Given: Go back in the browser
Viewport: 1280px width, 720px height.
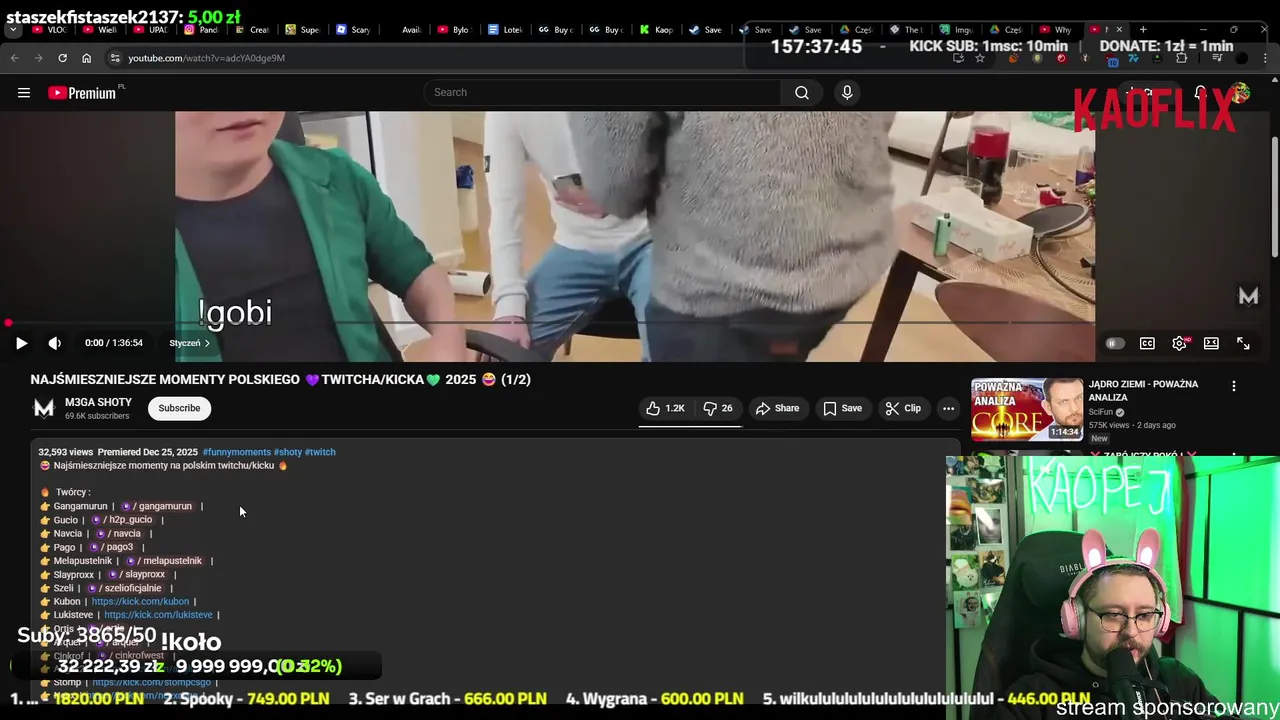Looking at the screenshot, I should point(14,58).
